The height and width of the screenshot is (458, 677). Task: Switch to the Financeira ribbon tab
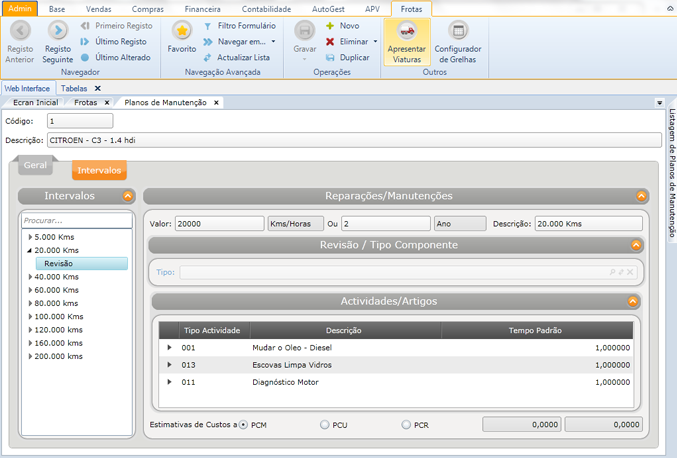coord(203,8)
